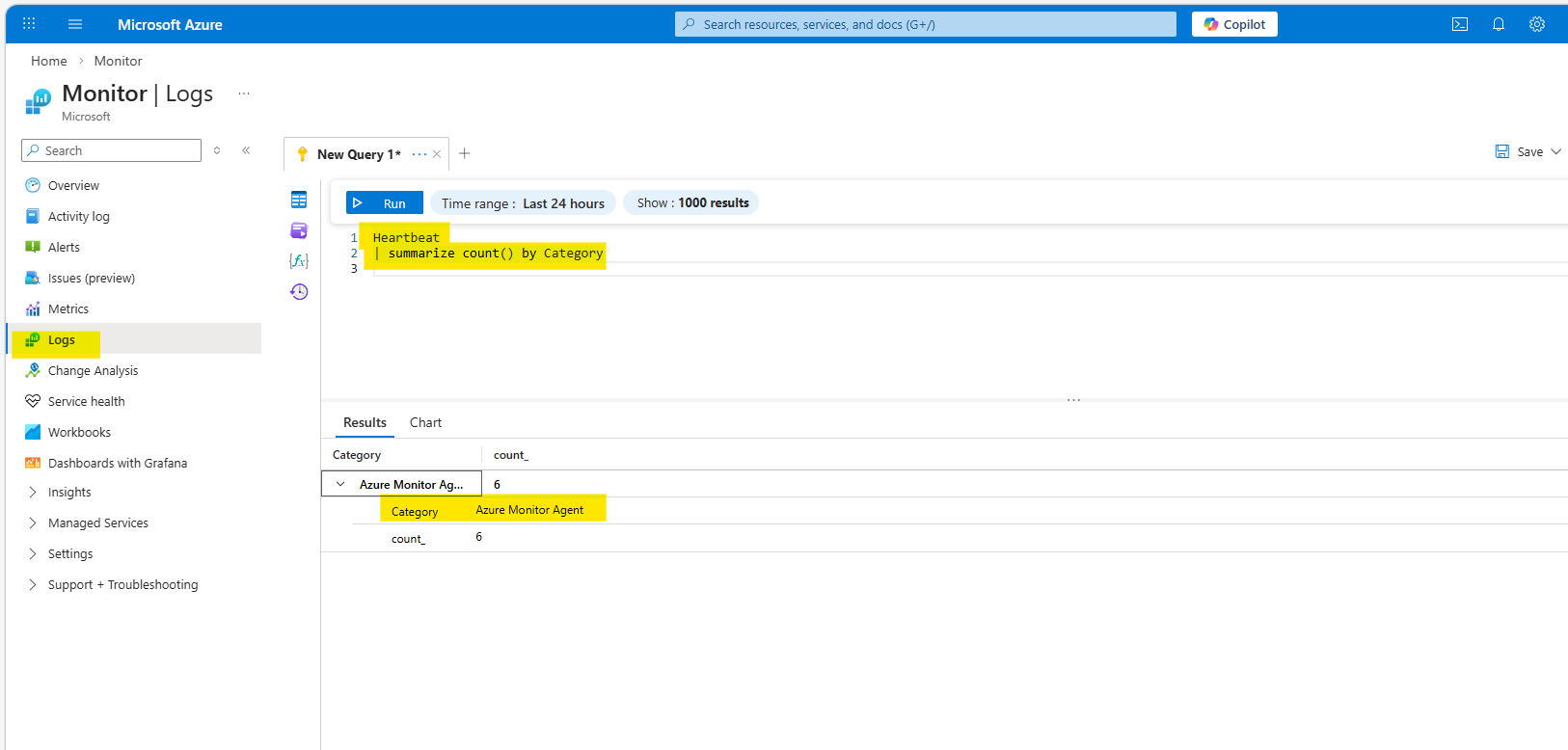Open Copilot from the top bar

(1234, 24)
